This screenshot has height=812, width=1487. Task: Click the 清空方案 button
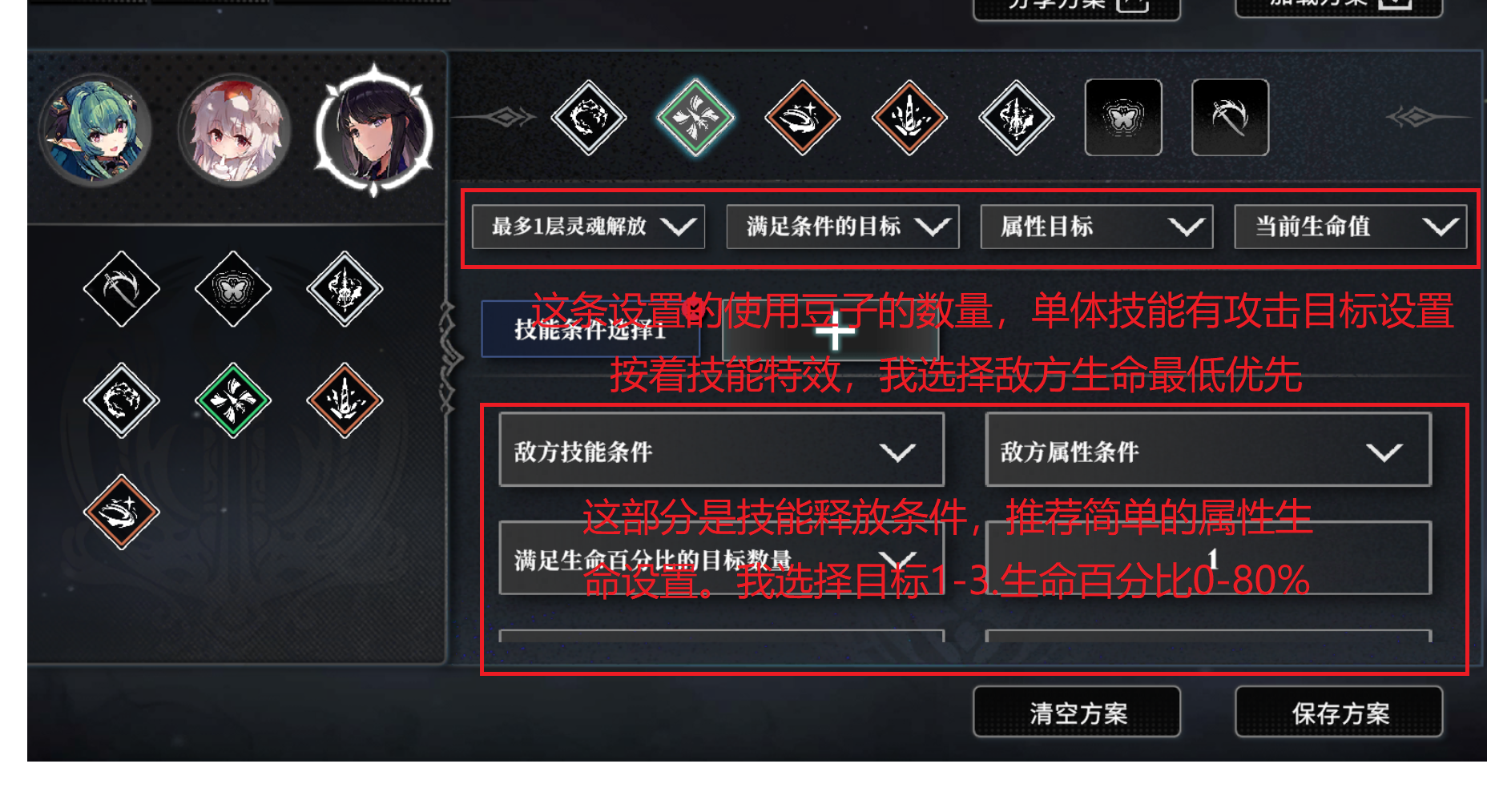click(x=1077, y=712)
